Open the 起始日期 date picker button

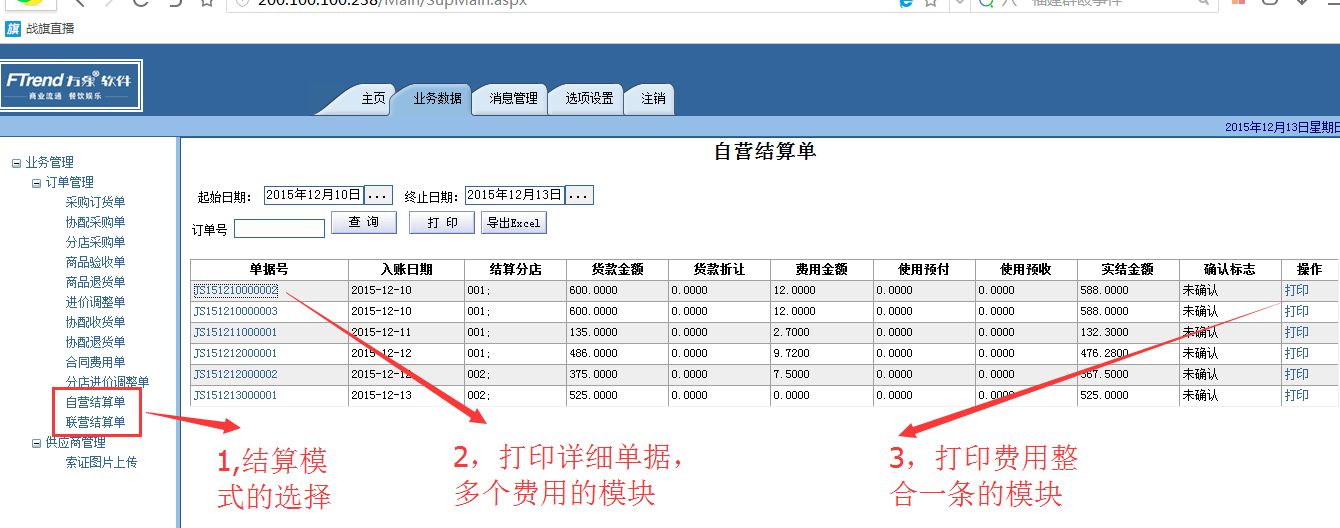click(x=378, y=195)
